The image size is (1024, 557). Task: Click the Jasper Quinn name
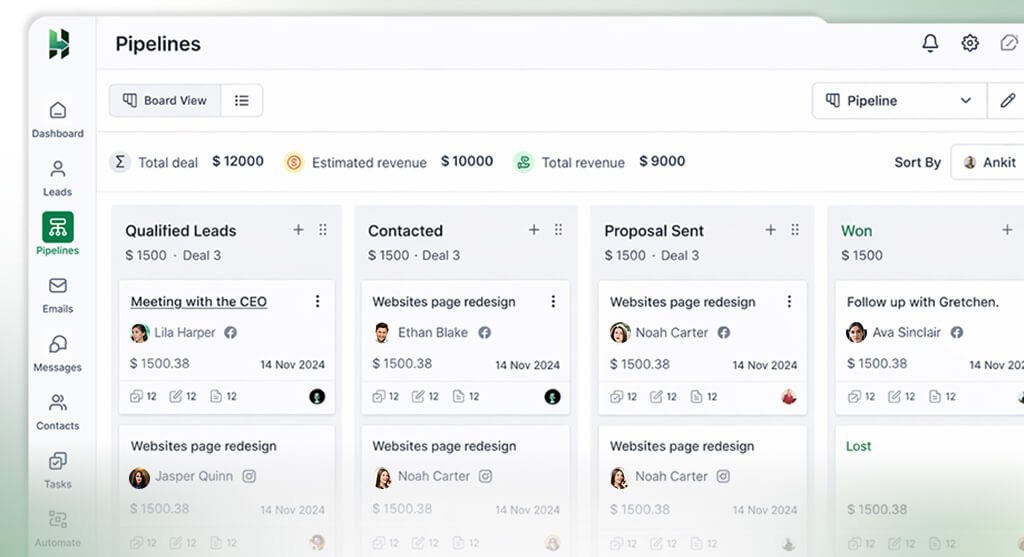coord(194,476)
